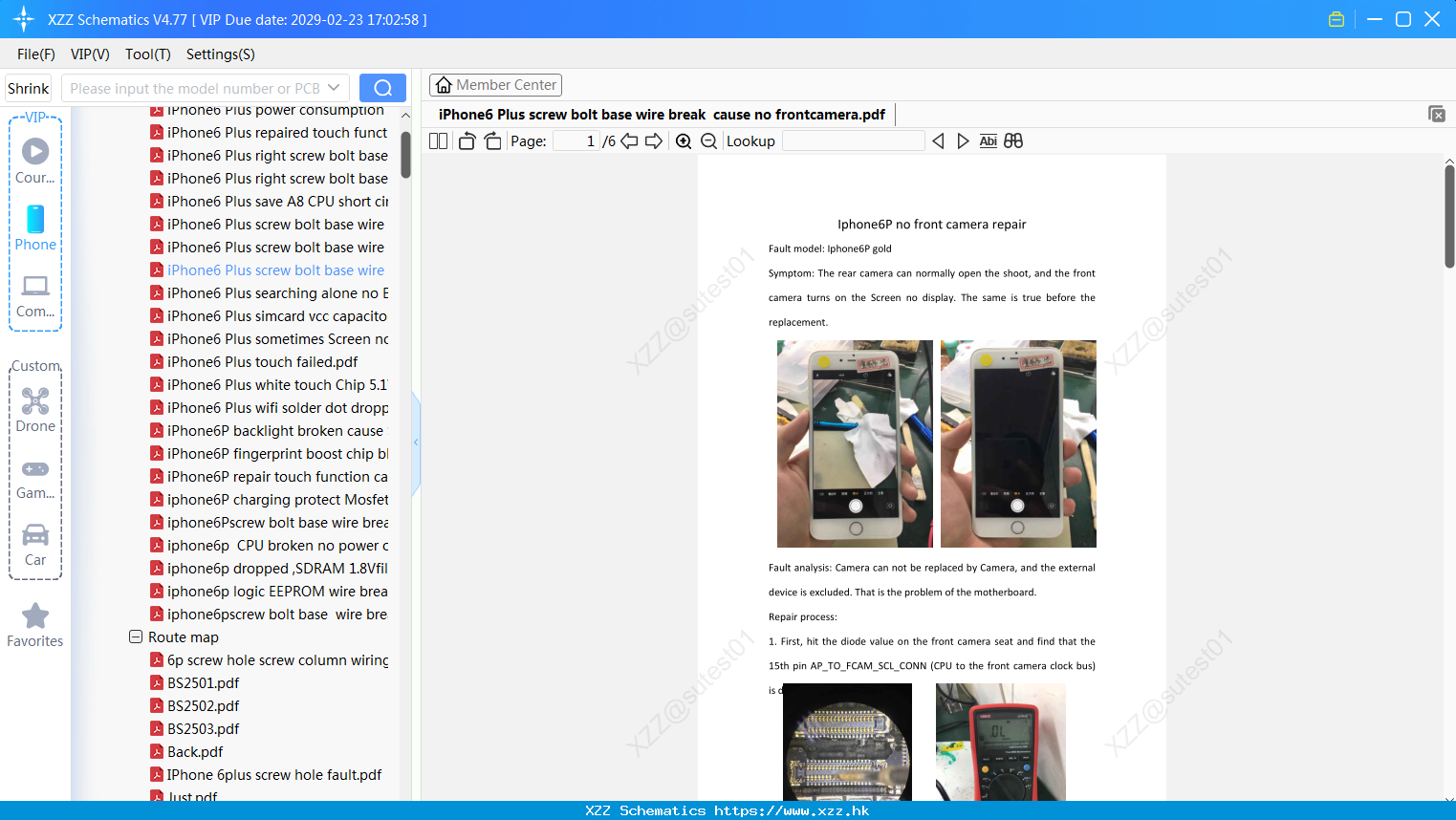Viewport: 1456px width, 820px height.
Task: Open the BS2501.pdf route map file
Action: [203, 683]
